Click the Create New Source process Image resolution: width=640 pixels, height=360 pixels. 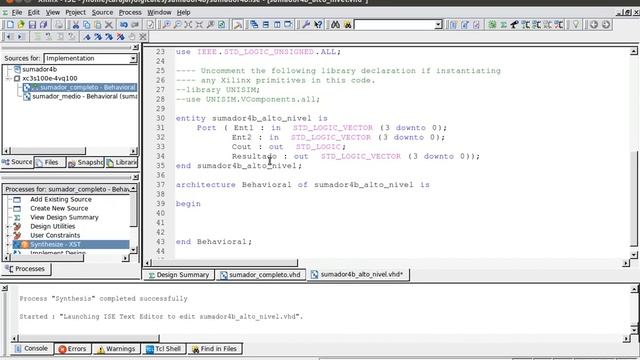click(x=59, y=208)
